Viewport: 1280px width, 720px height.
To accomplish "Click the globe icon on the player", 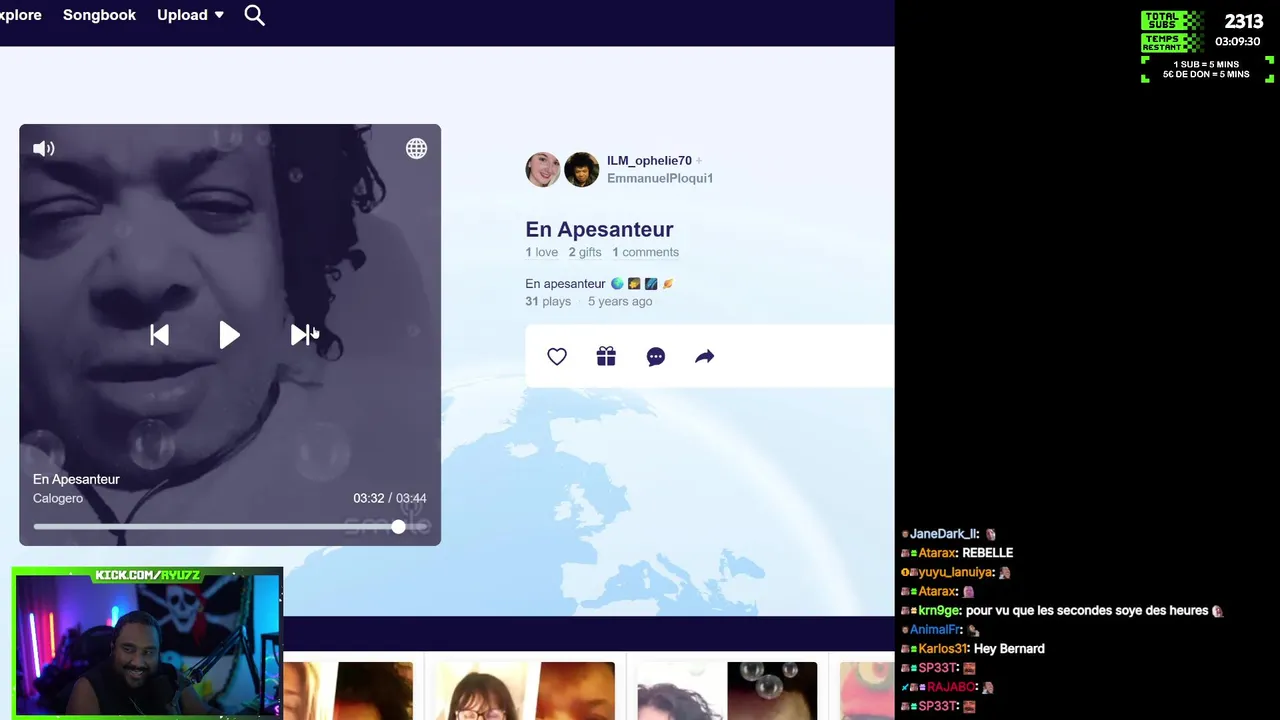I will [x=416, y=148].
